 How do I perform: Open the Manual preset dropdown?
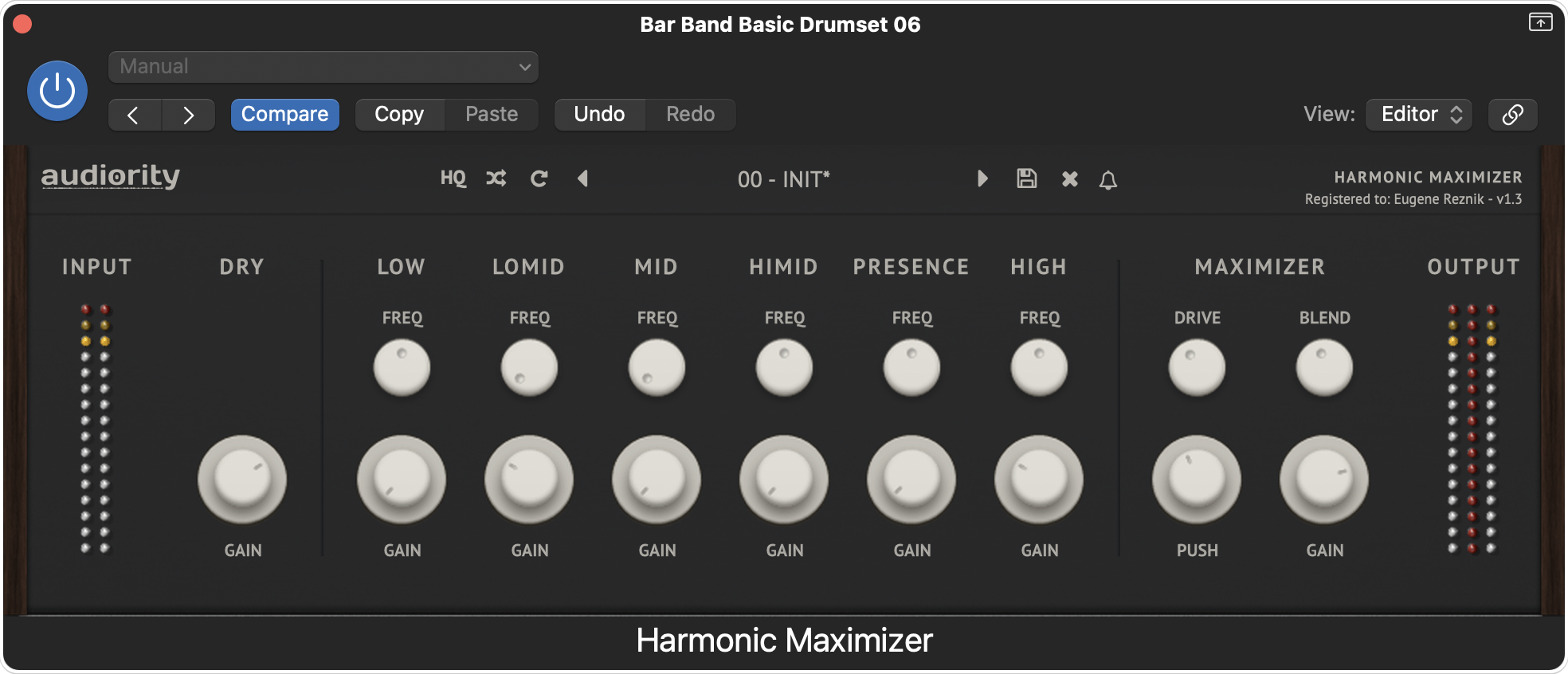(323, 67)
